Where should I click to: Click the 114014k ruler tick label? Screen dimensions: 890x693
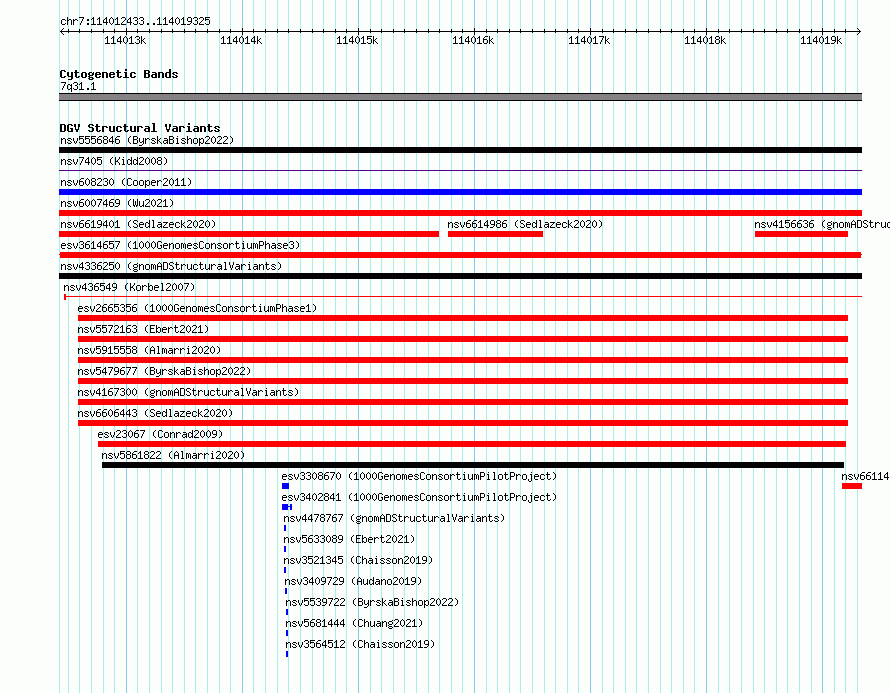point(241,40)
